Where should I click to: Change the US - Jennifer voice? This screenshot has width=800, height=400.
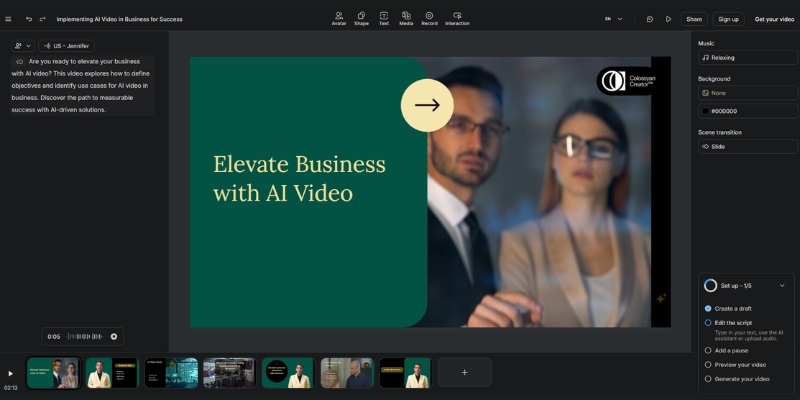tap(66, 46)
